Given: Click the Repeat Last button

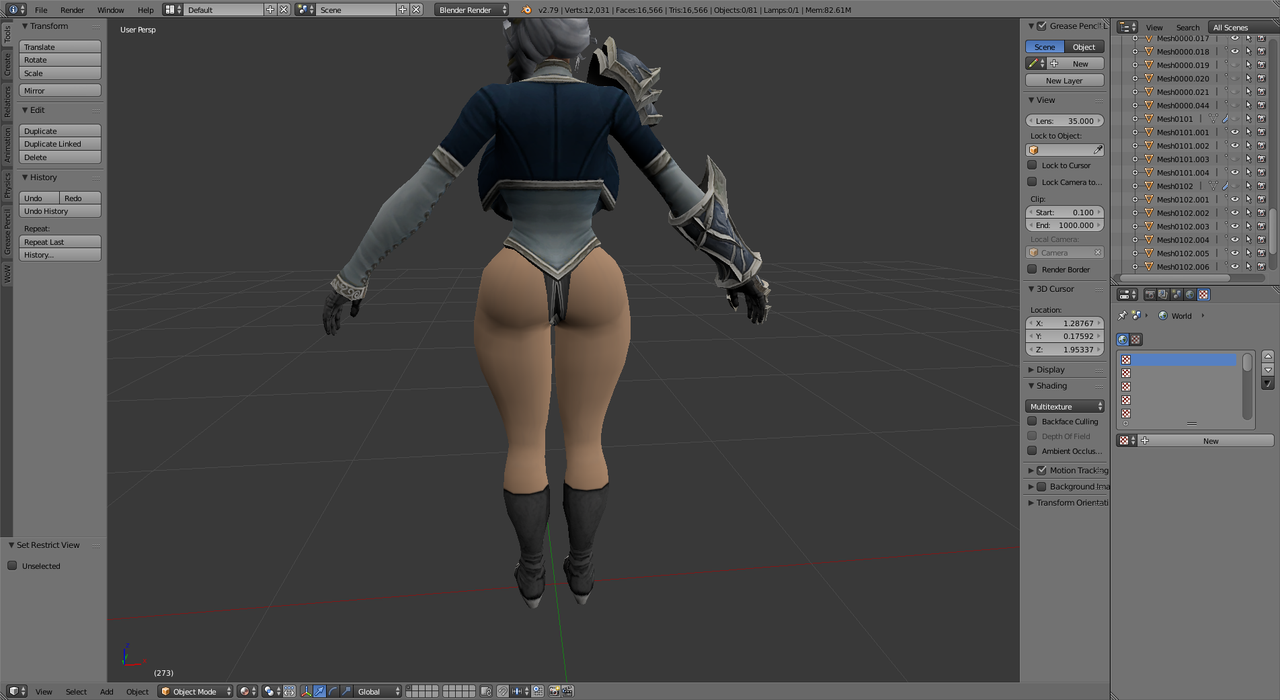Looking at the screenshot, I should click(60, 242).
